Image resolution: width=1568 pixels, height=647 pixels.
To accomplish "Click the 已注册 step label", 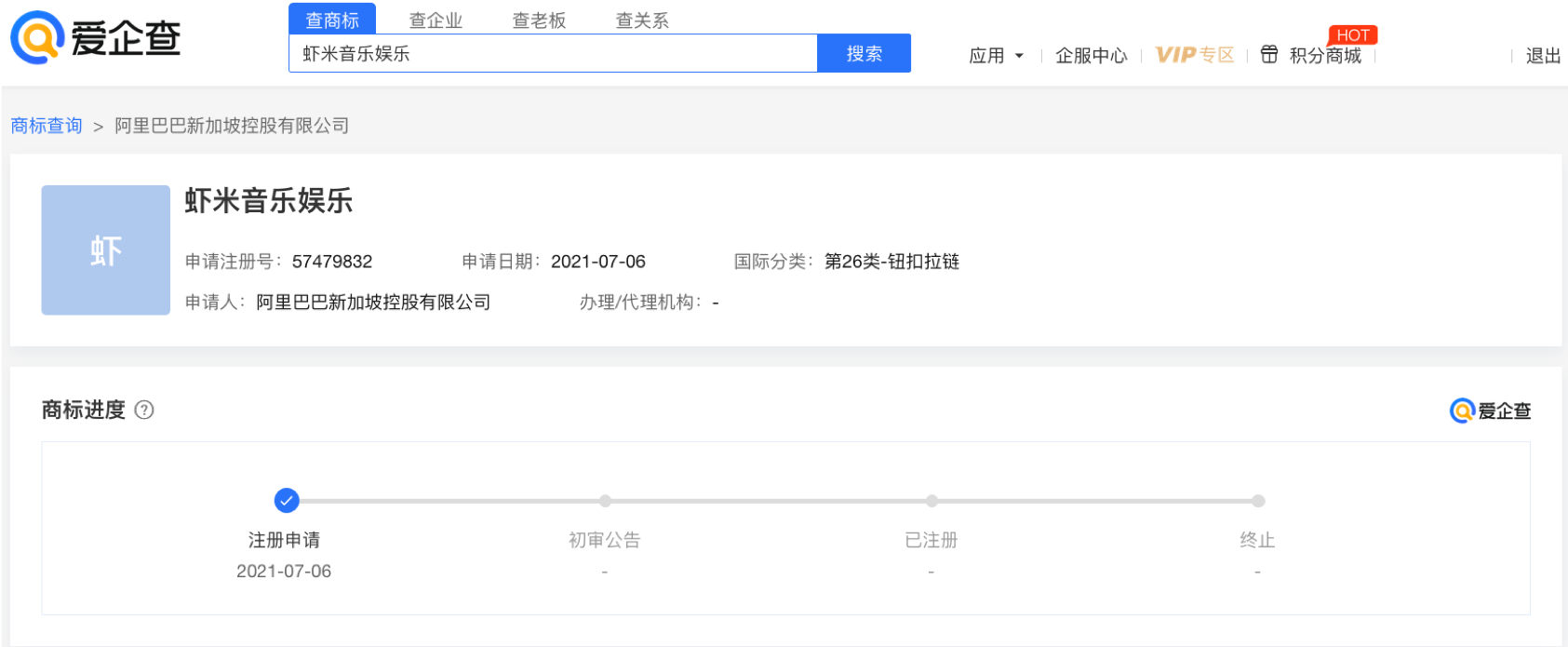I will tap(931, 540).
